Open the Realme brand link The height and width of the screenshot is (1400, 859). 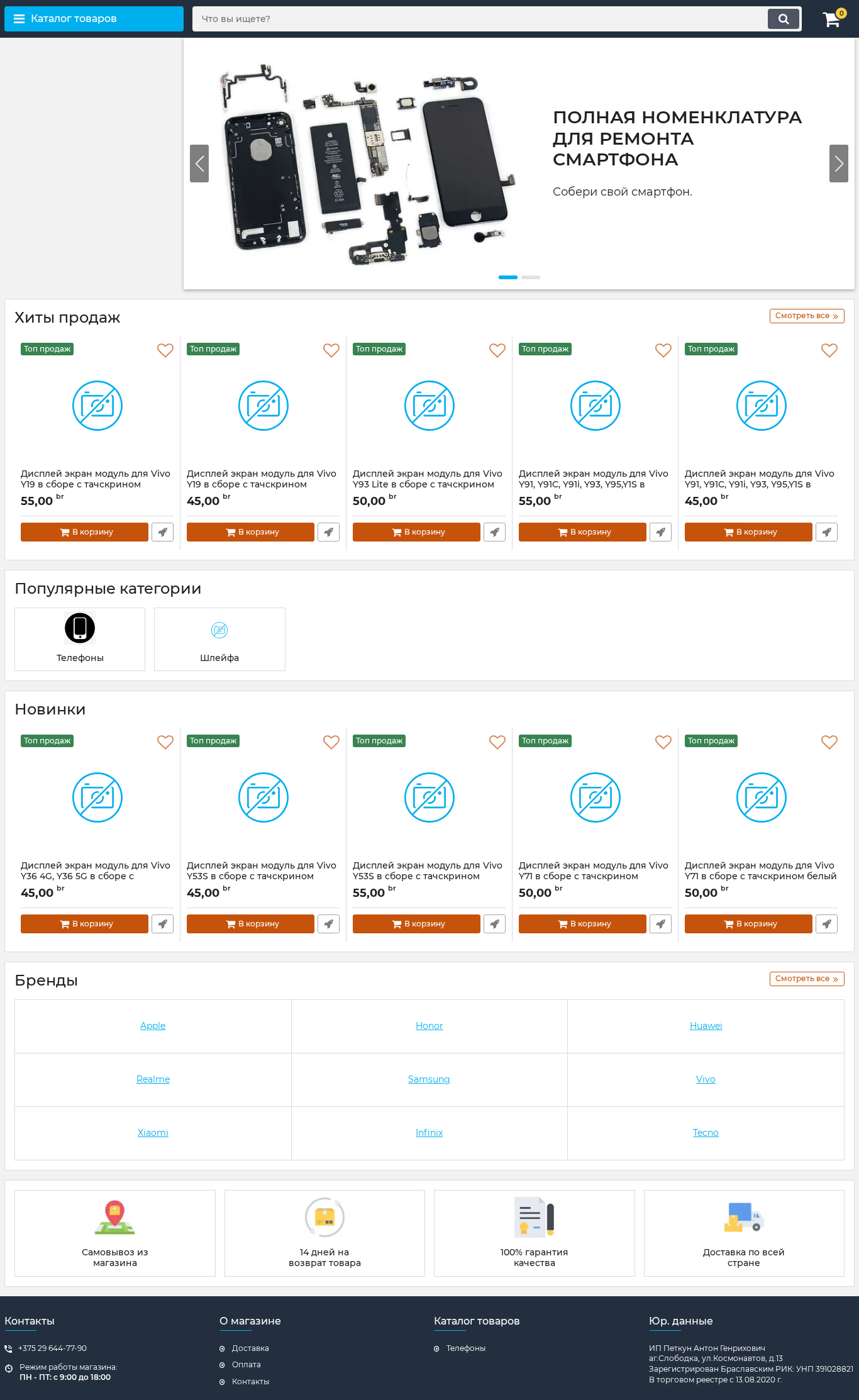click(x=153, y=1079)
